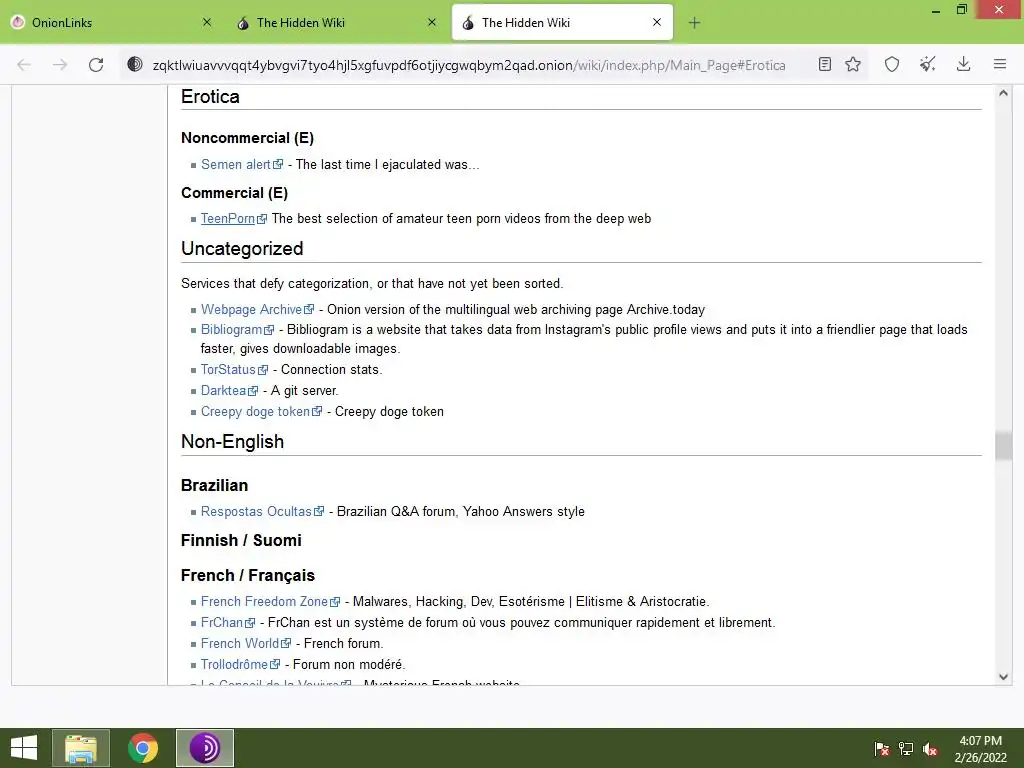Click the taskbar clock 4:07 PM
This screenshot has width=1024, height=768.
coord(980,741)
